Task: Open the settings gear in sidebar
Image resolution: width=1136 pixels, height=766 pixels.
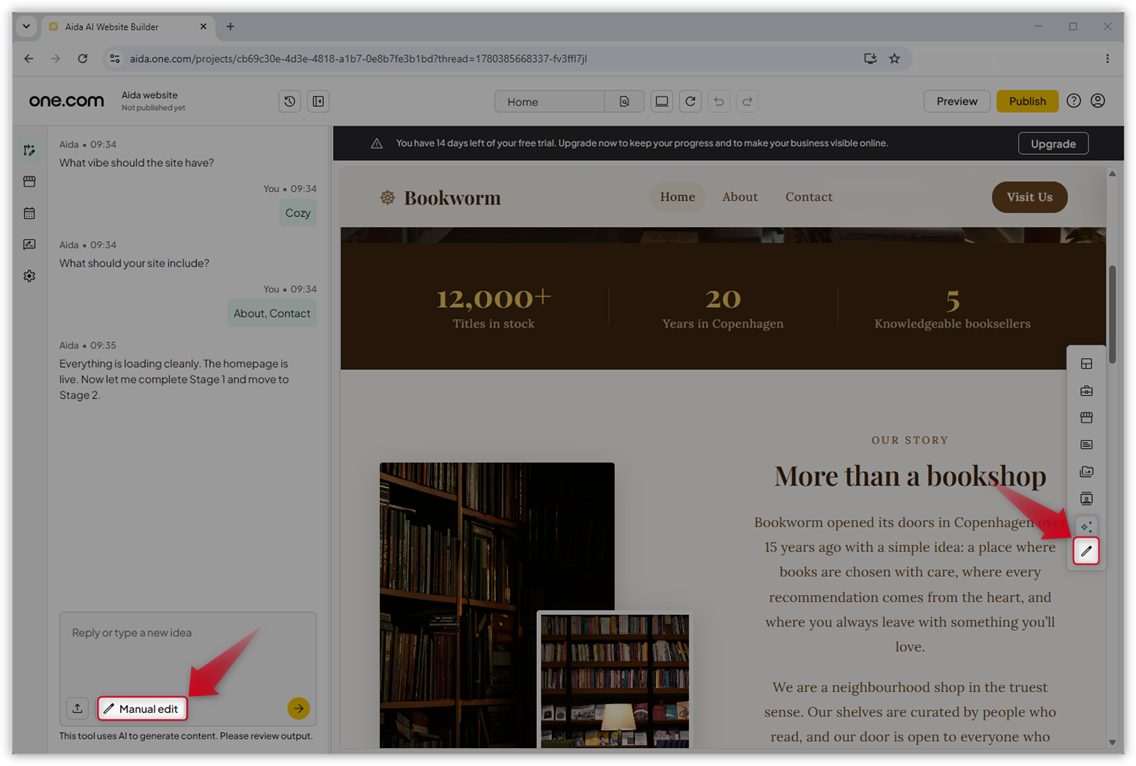Action: 29,276
